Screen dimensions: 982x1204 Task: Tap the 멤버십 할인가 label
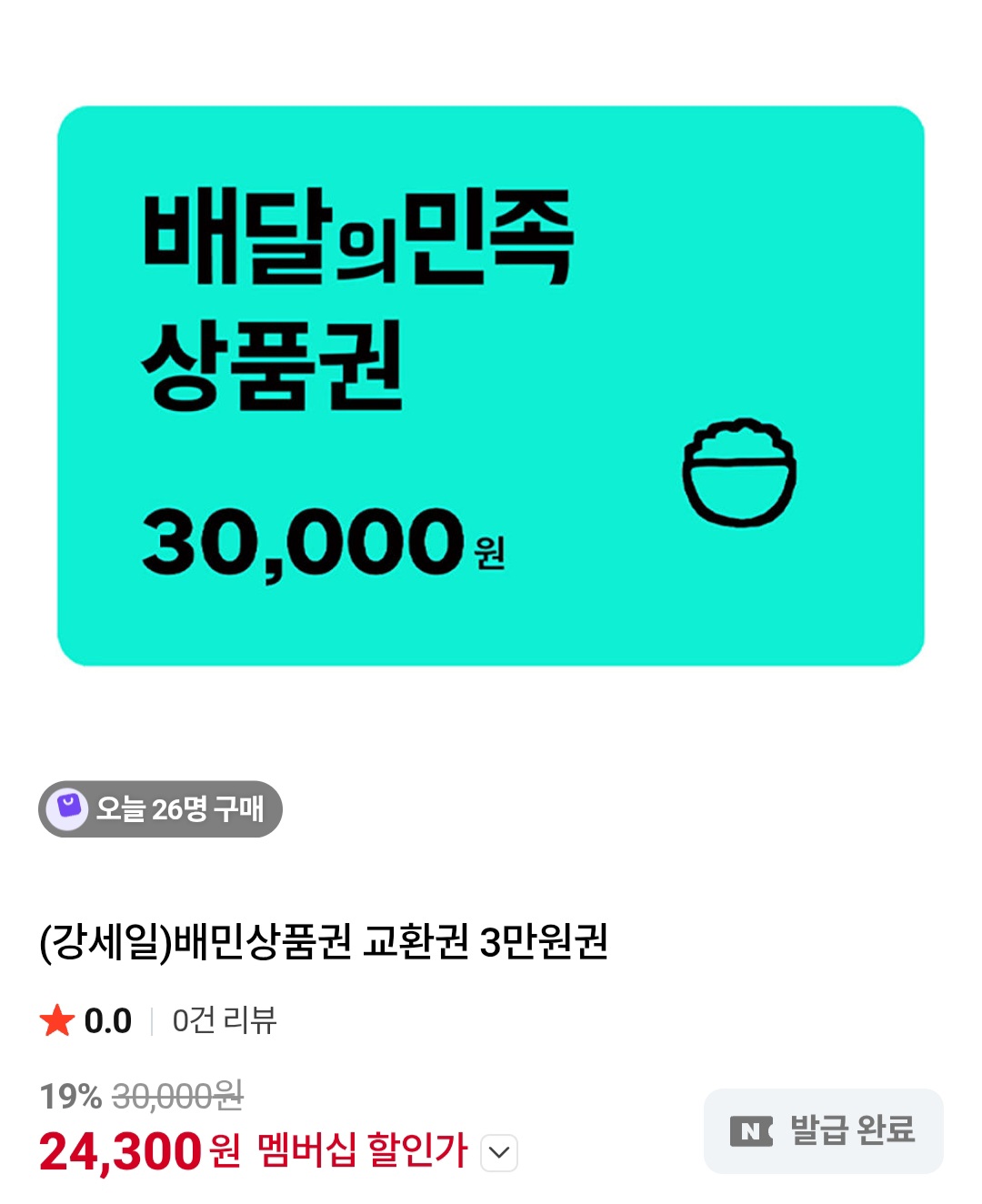click(363, 1151)
